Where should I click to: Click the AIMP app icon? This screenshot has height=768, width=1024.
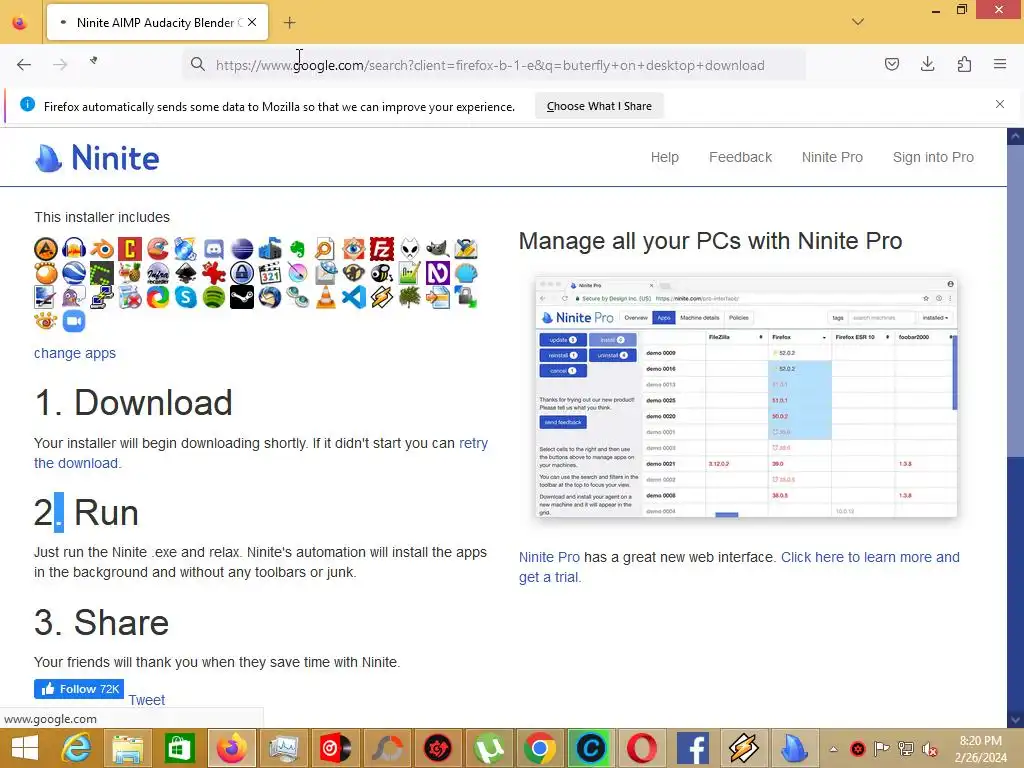pyautogui.click(x=46, y=249)
